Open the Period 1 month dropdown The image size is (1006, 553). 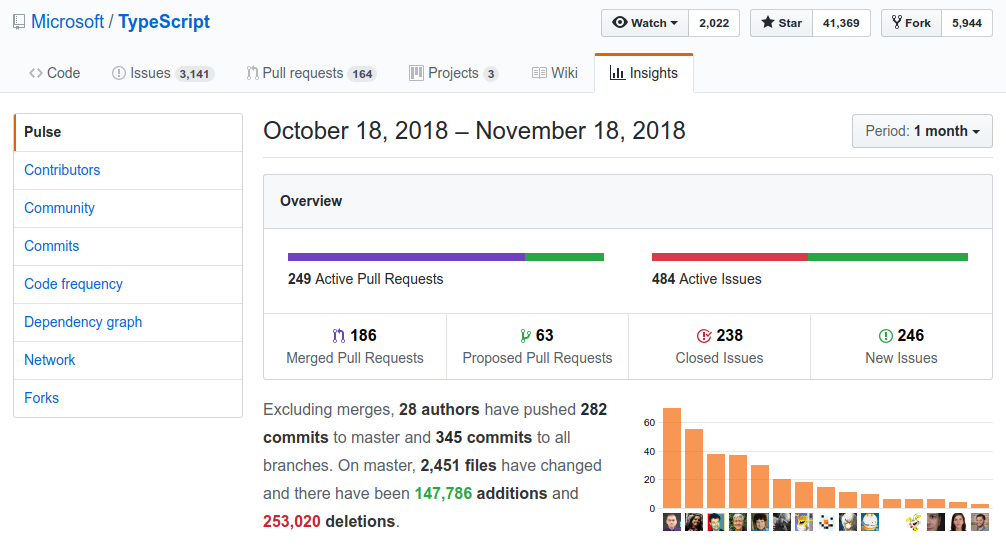(x=922, y=131)
